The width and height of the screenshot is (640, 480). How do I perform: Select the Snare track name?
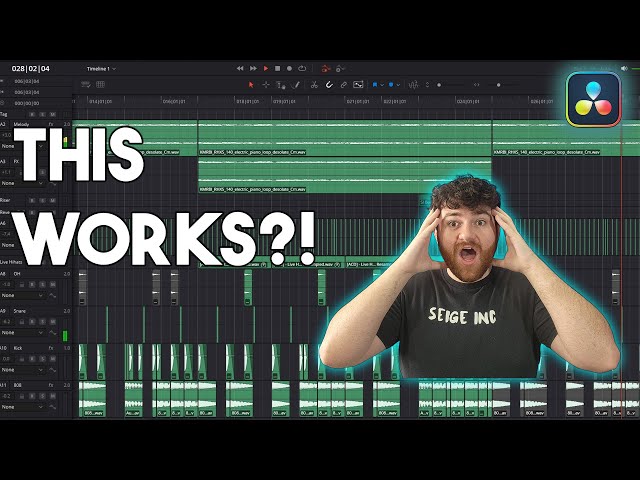pyautogui.click(x=20, y=311)
